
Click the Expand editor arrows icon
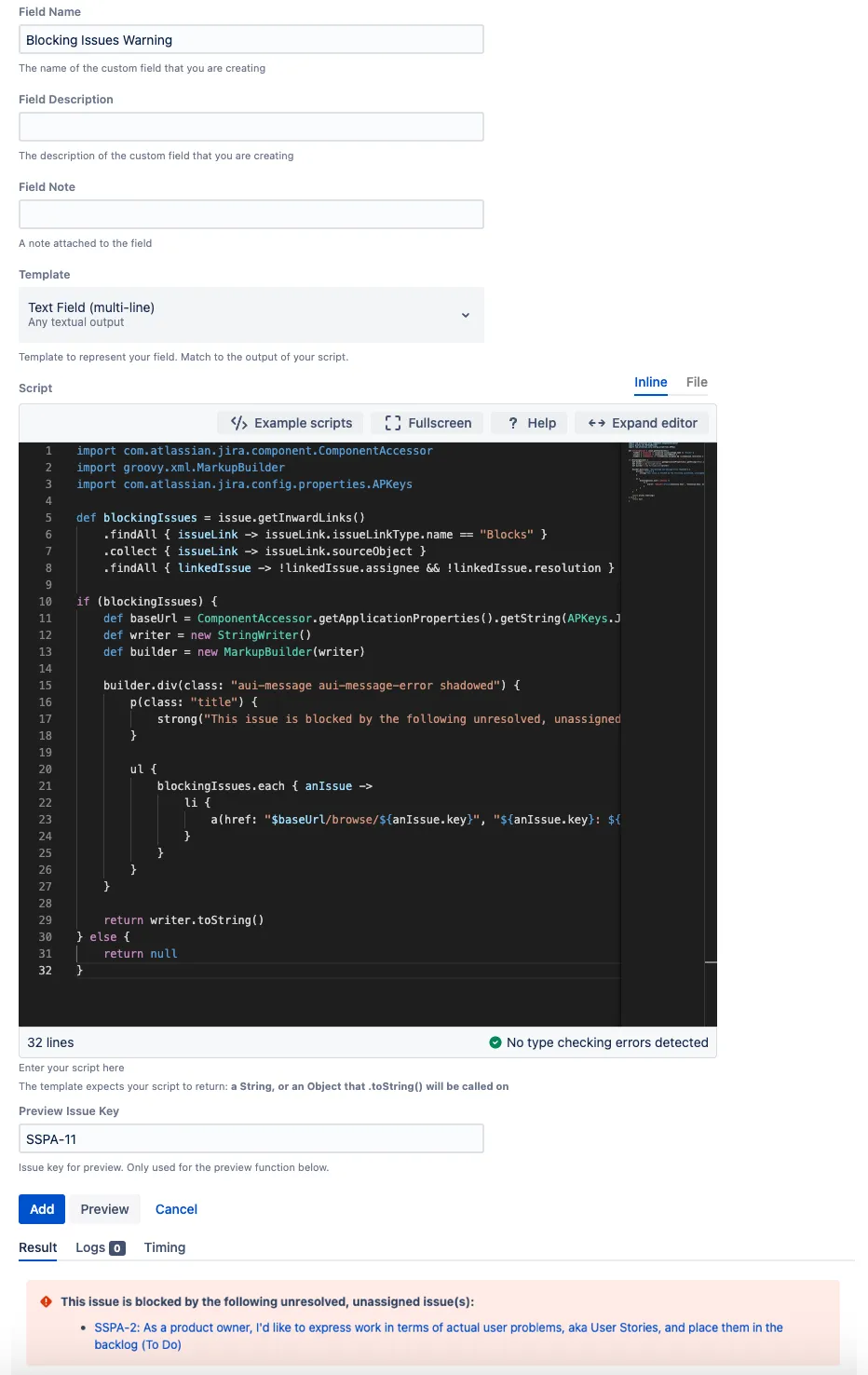tap(597, 423)
